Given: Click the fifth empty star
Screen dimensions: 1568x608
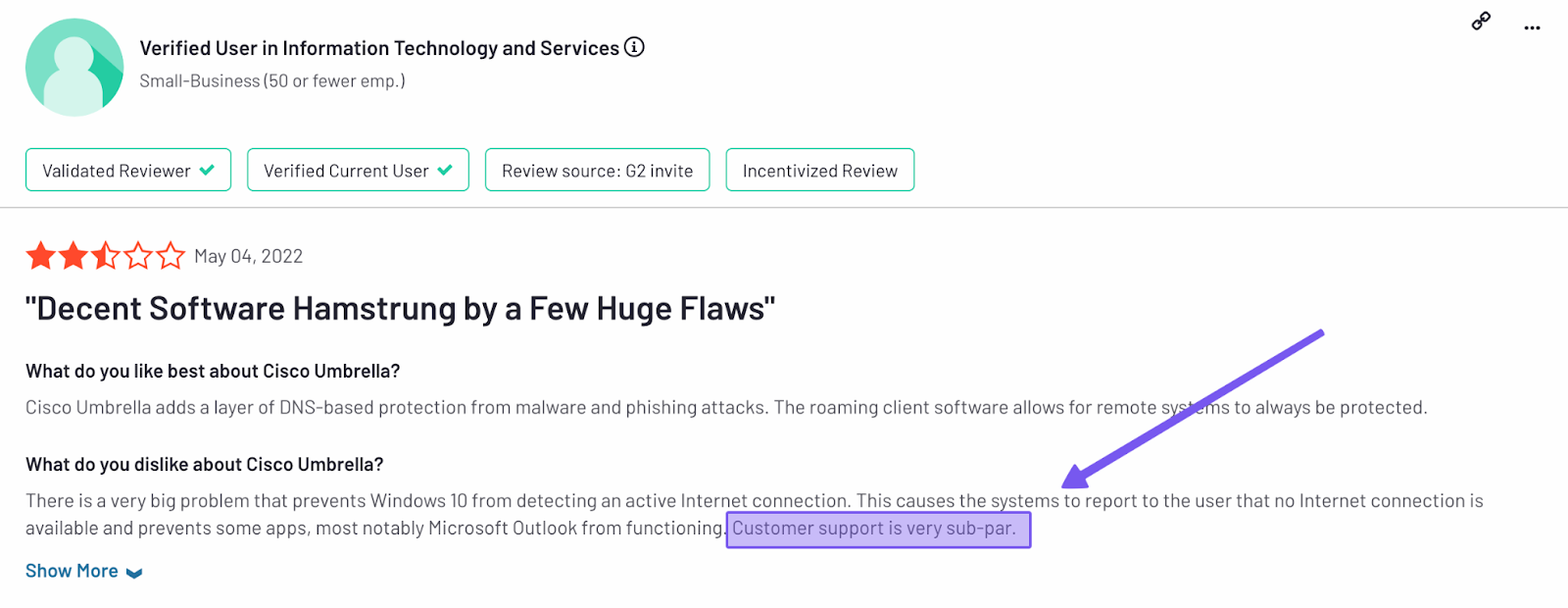Looking at the screenshot, I should point(171,257).
